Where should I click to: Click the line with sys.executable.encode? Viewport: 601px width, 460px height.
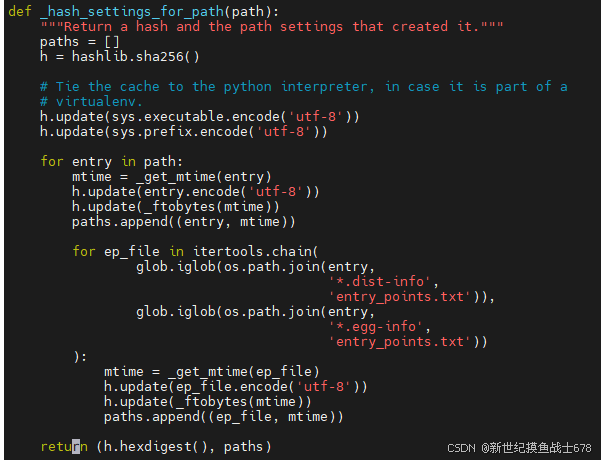click(x=200, y=117)
